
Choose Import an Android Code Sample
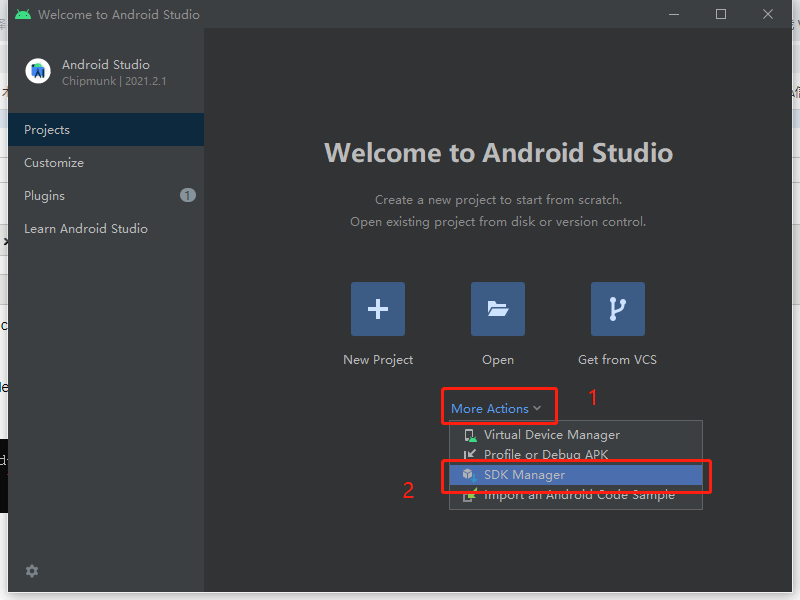point(576,495)
